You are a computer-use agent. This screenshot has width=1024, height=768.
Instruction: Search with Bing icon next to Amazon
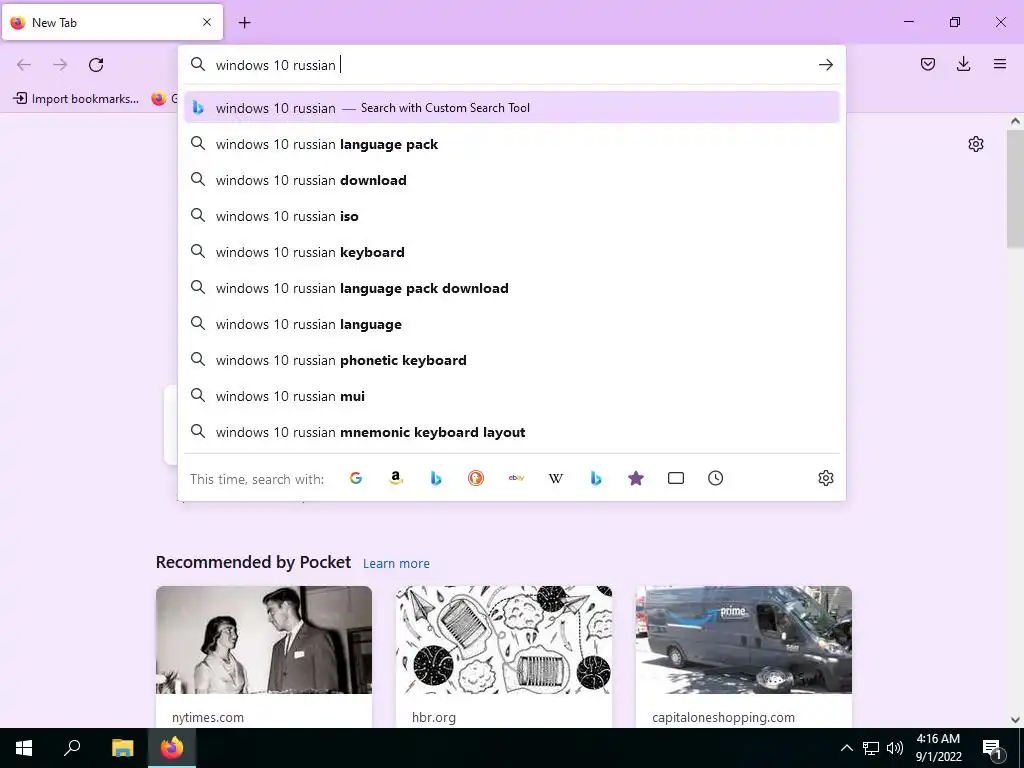tap(436, 478)
